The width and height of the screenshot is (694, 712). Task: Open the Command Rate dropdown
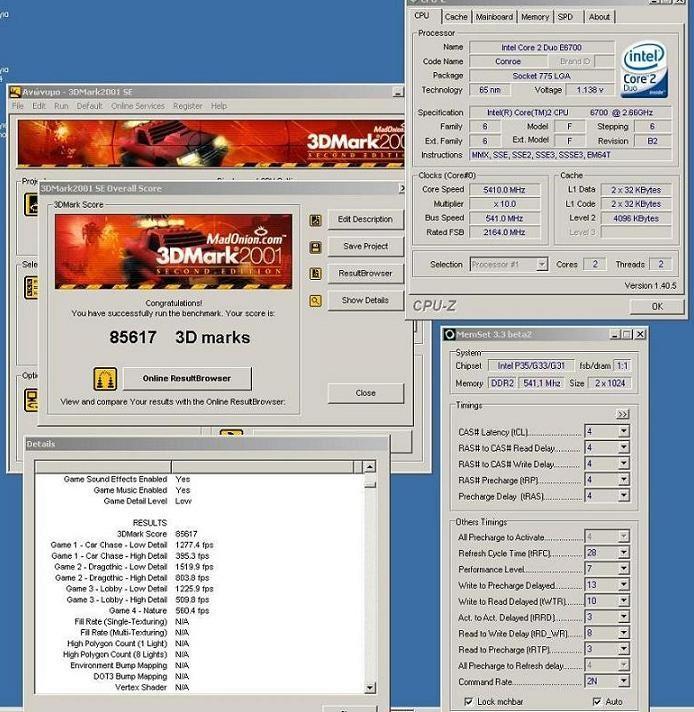[624, 681]
